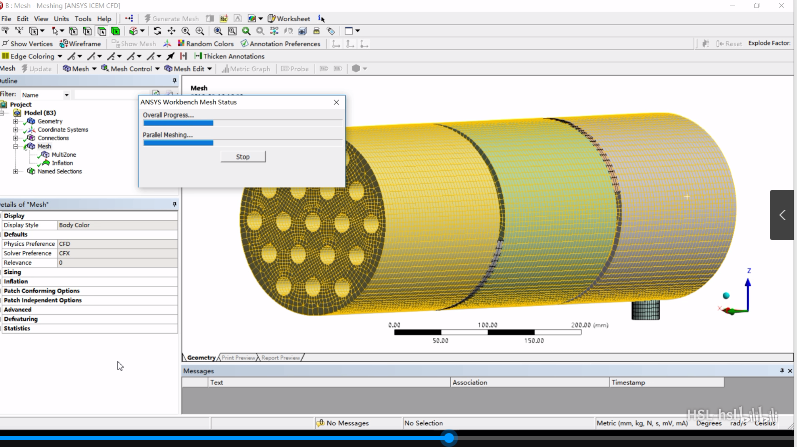The width and height of the screenshot is (797, 447).
Task: Click the Project icon in outline tree
Action: (x=4, y=104)
